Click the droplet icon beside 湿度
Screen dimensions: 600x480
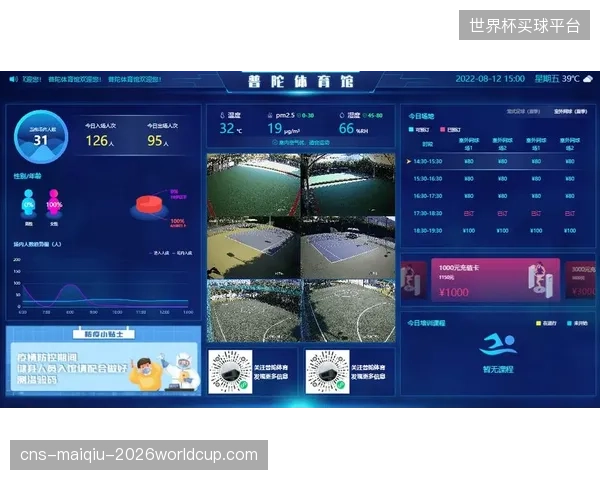click(x=342, y=115)
